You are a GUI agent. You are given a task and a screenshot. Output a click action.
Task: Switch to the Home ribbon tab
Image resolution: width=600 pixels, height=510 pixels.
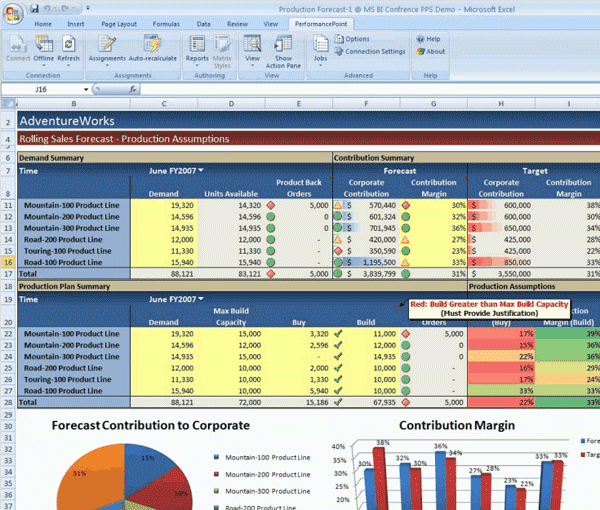(43, 24)
